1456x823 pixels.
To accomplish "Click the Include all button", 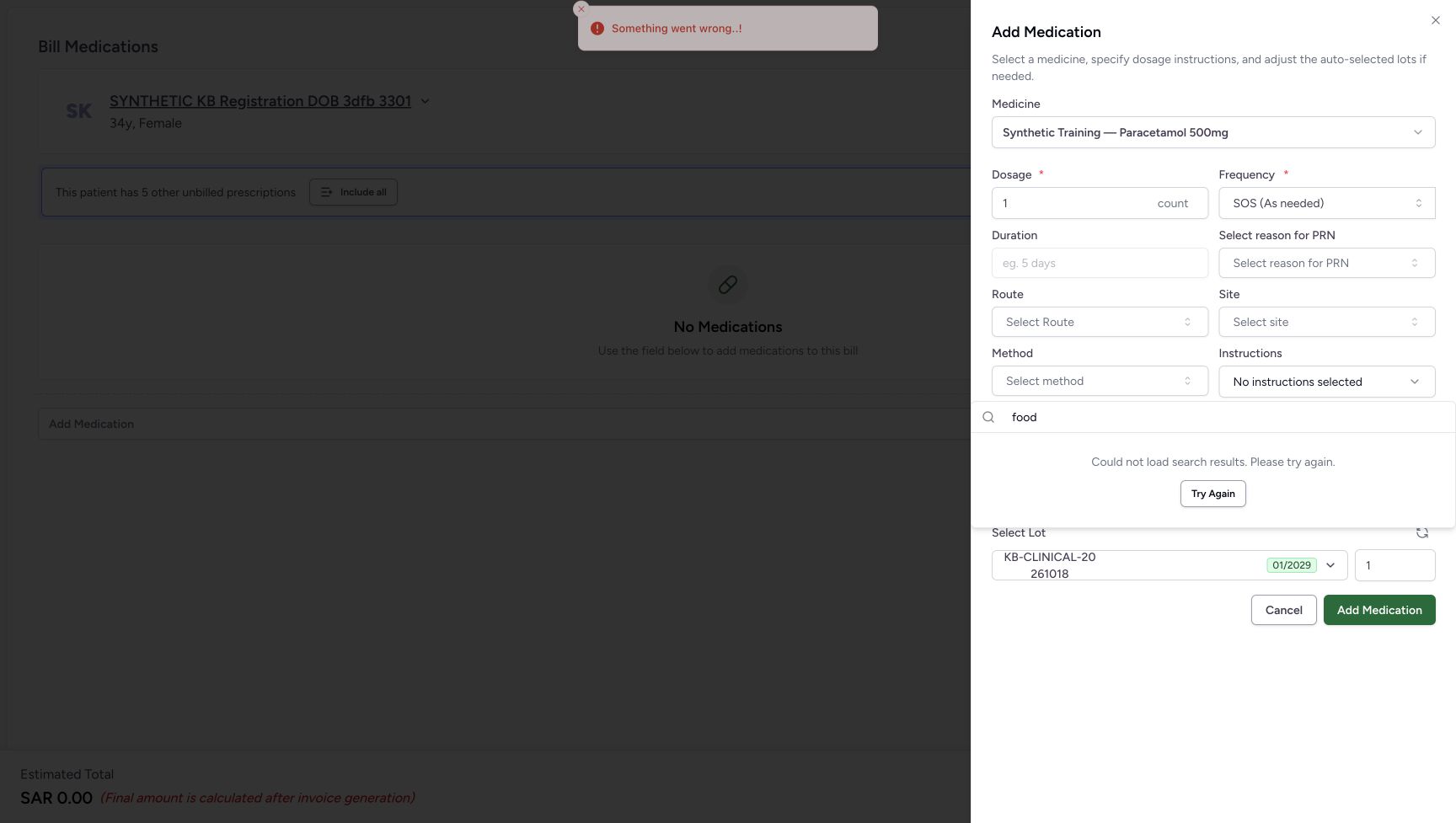I will [x=353, y=192].
